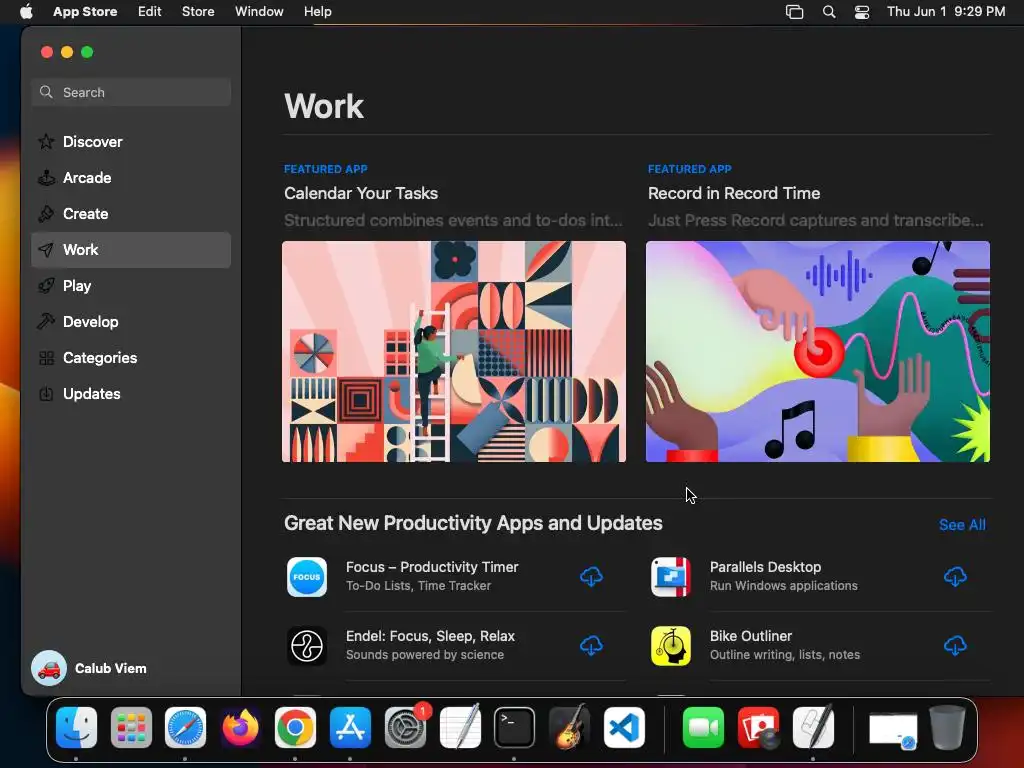Open Trash in the Dock
1024x768 pixels.
tap(948, 727)
